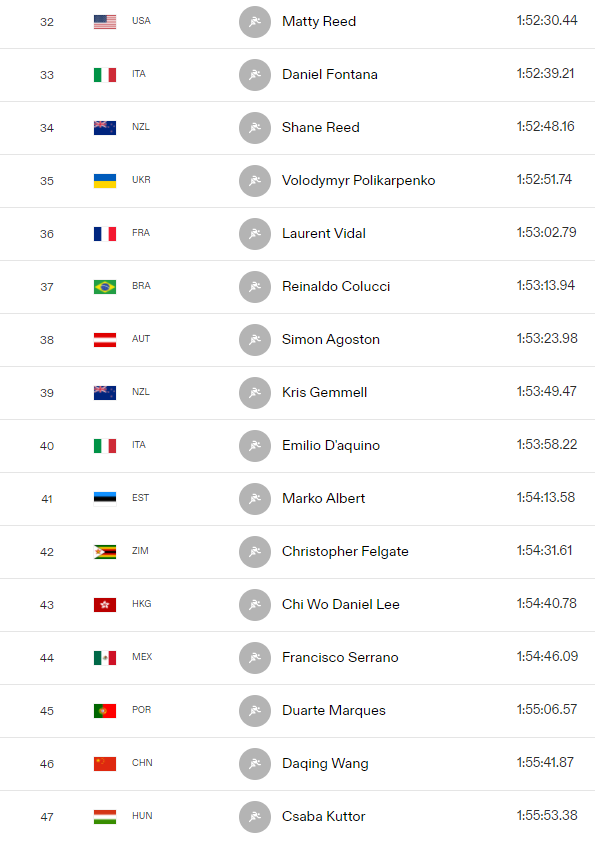Select the Christopher Felgate name link

[346, 551]
